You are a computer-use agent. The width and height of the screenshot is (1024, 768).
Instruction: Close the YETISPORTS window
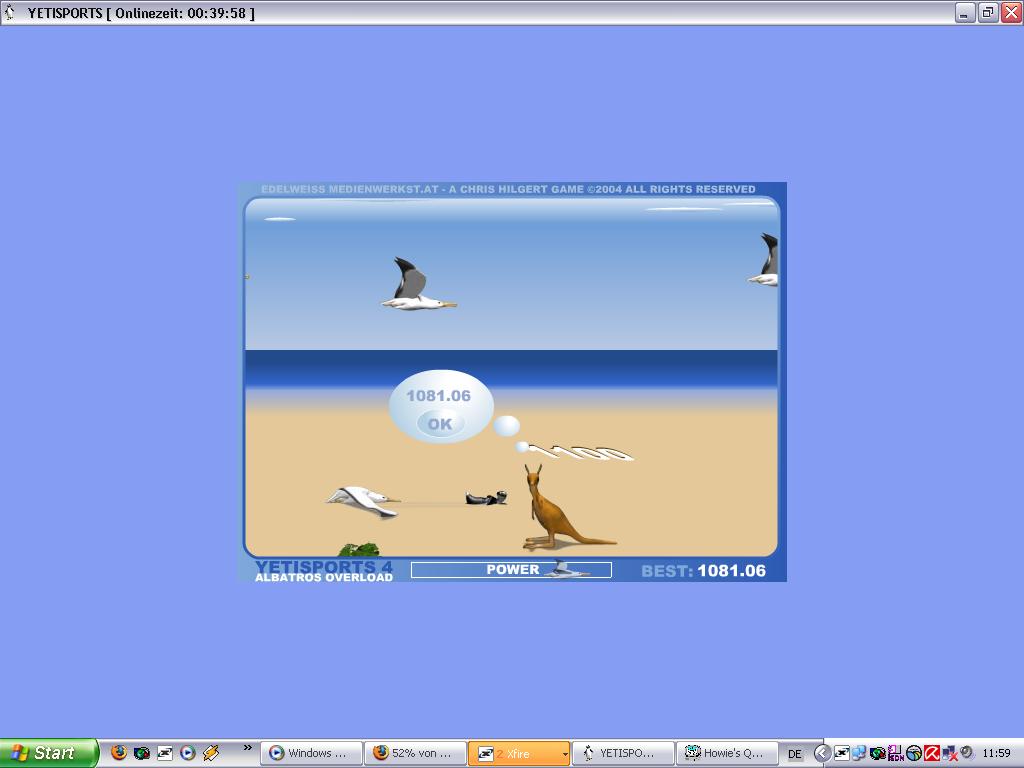click(1011, 12)
